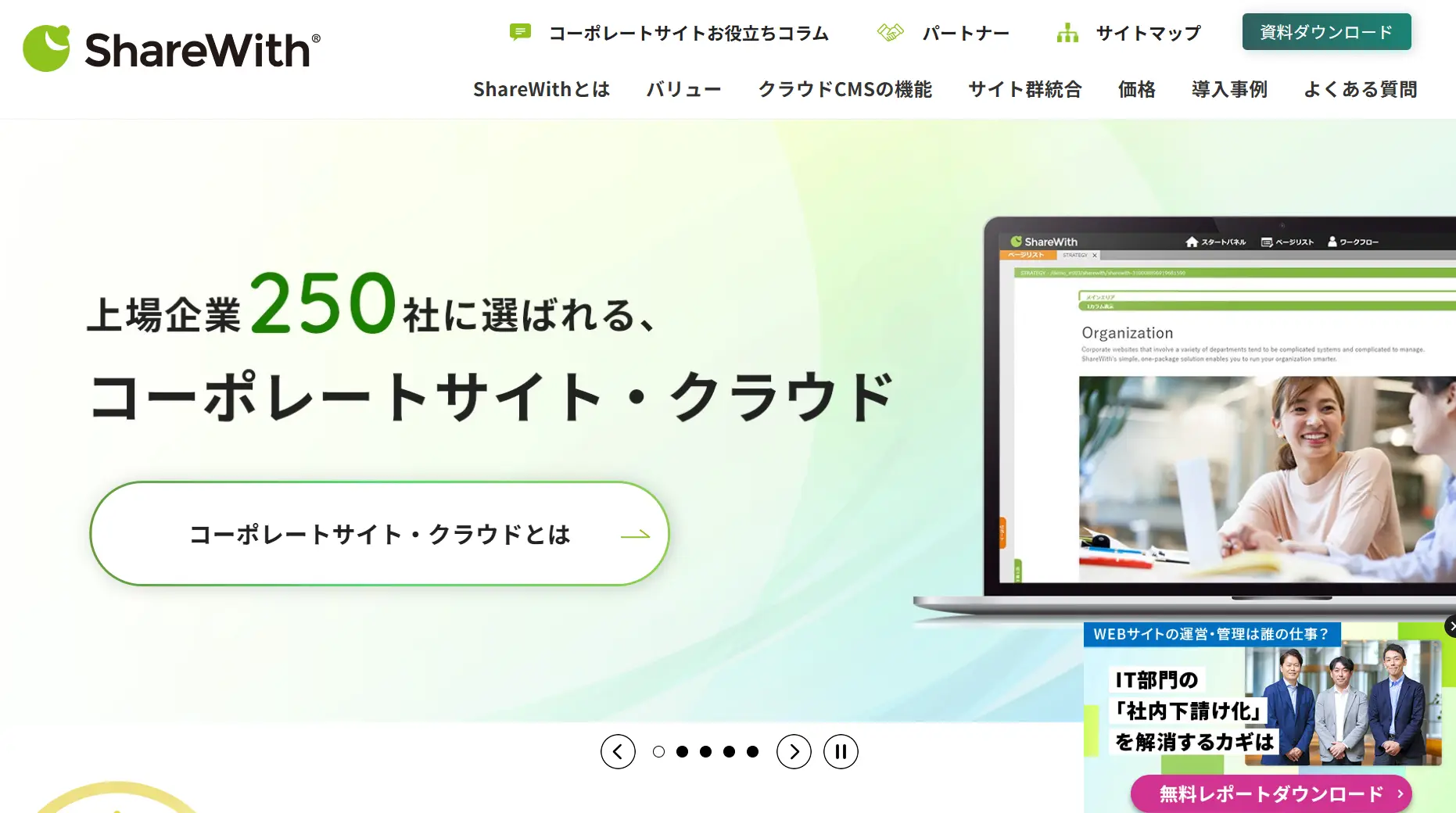Select the fifth carousel dot indicator
This screenshot has height=813, width=1456.
752,752
